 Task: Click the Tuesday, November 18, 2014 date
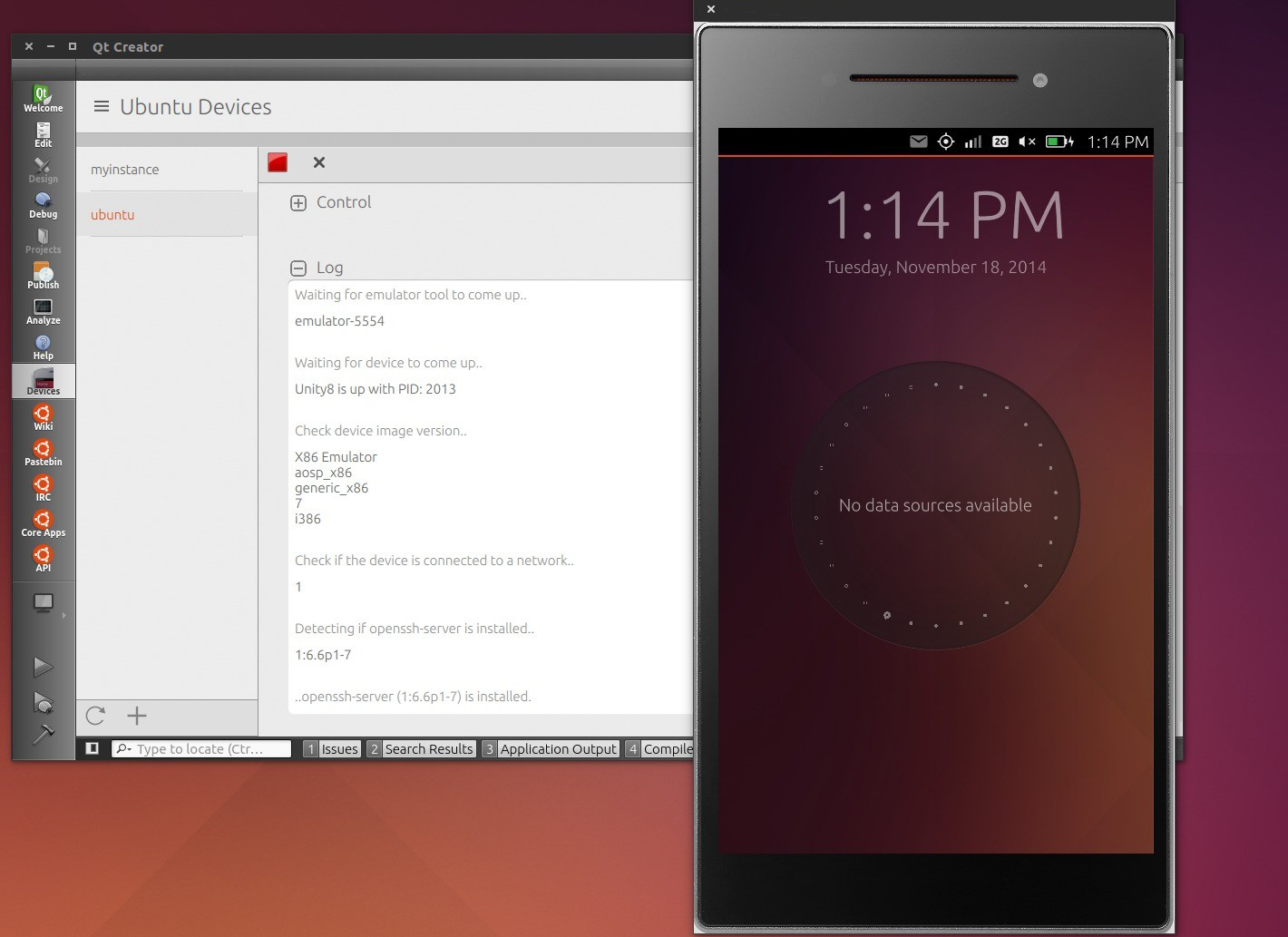click(x=935, y=268)
